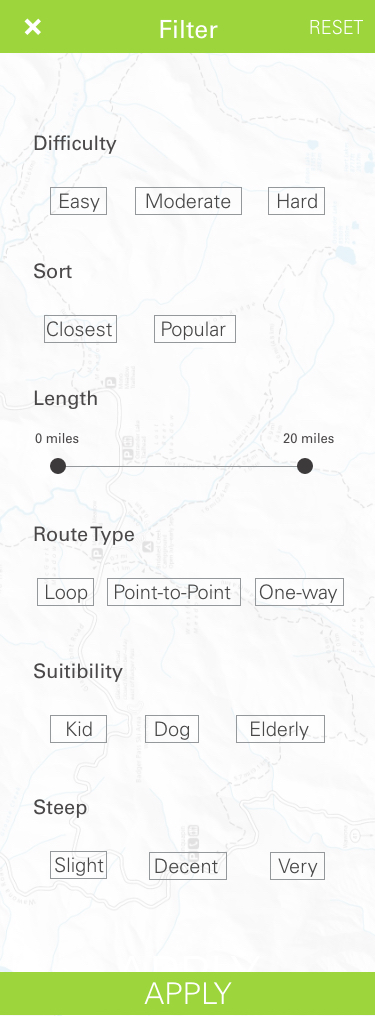Sort trails by Closest

[80, 329]
